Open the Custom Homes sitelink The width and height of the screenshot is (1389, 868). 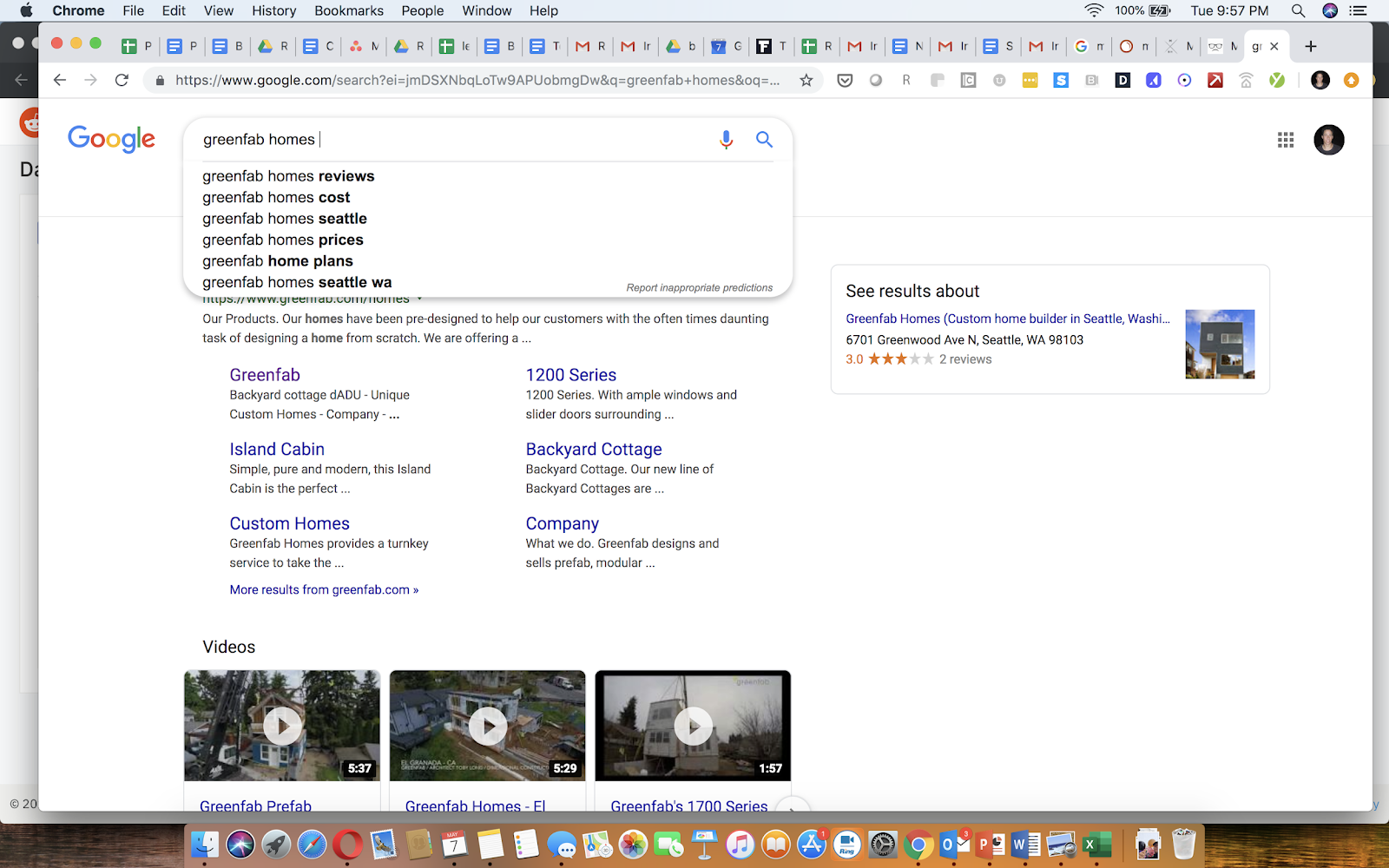pos(289,523)
